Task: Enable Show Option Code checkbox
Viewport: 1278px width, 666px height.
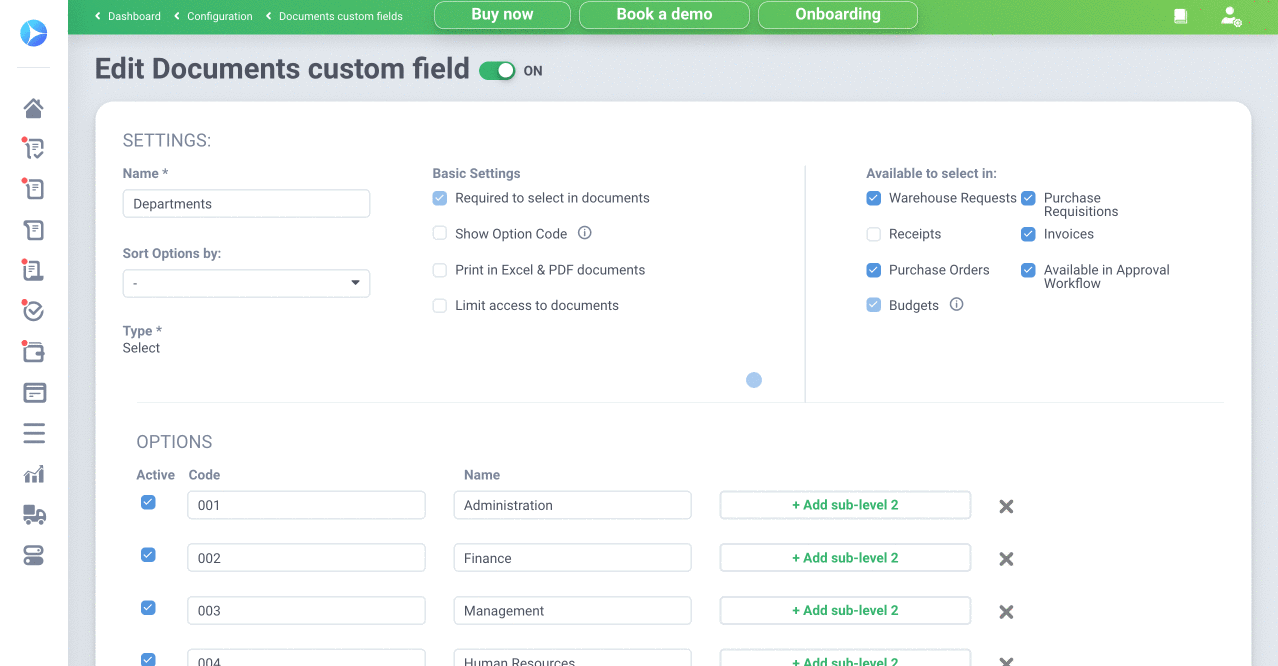Action: tap(440, 233)
